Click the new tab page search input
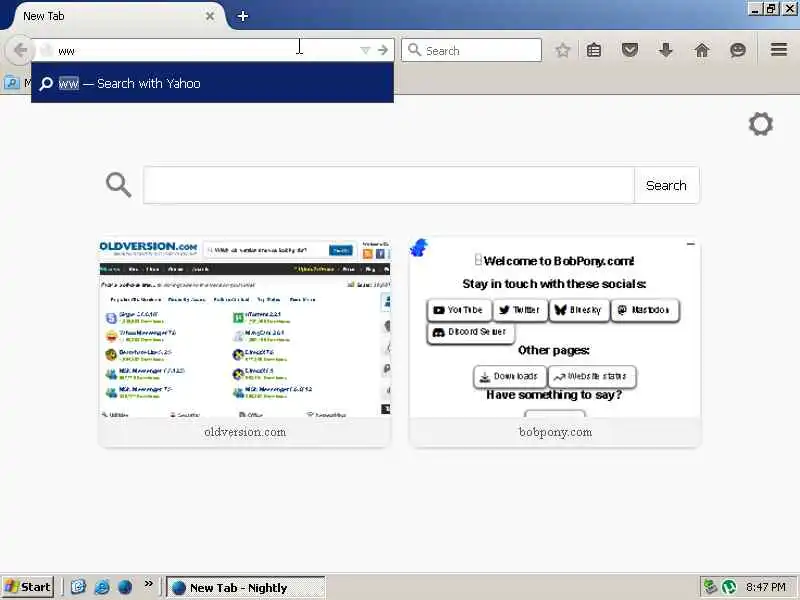The width and height of the screenshot is (800, 600). tap(389, 185)
